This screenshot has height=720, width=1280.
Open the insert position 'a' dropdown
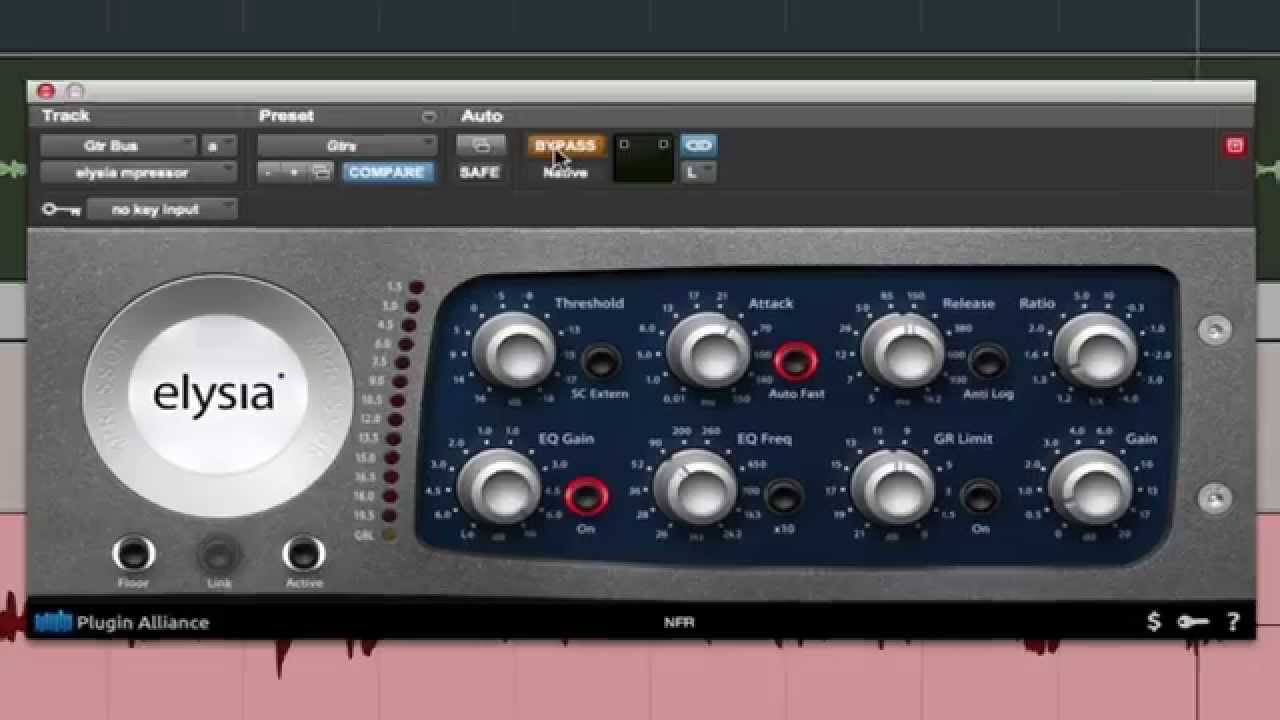point(219,146)
